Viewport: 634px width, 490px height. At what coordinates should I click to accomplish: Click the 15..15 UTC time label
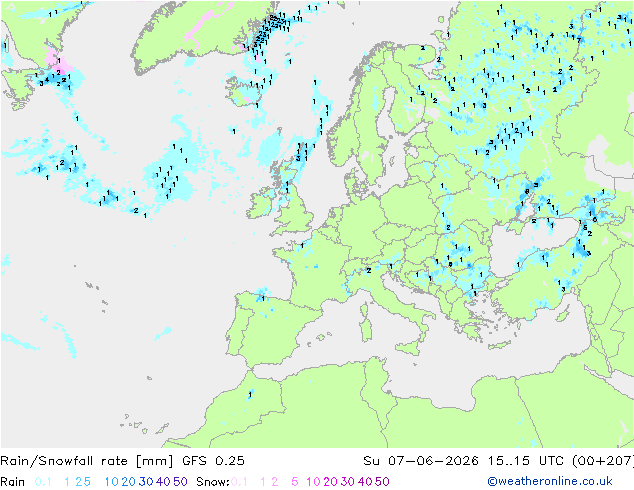[526, 460]
